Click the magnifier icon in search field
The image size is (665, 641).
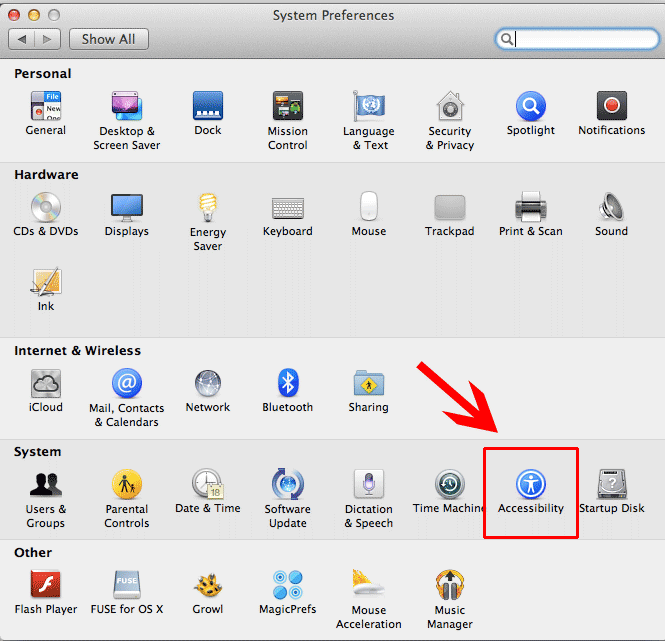pos(506,39)
